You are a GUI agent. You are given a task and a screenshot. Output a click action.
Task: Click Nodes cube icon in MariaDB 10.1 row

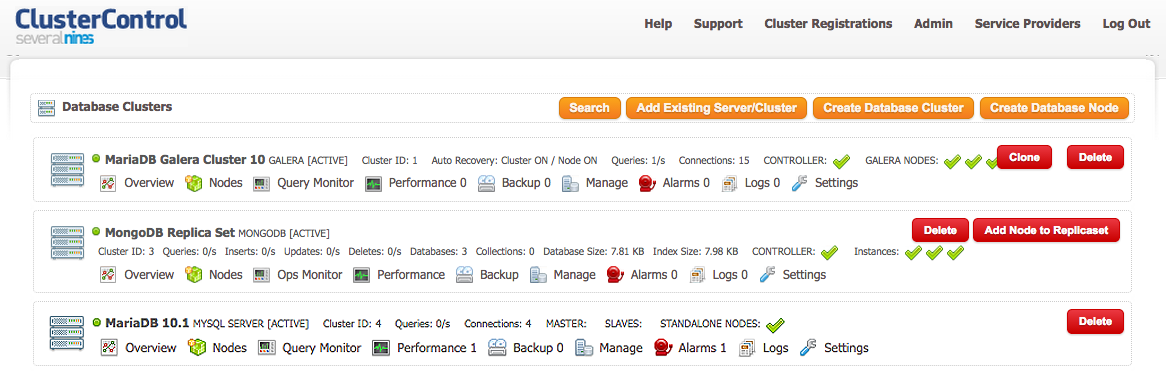197,348
